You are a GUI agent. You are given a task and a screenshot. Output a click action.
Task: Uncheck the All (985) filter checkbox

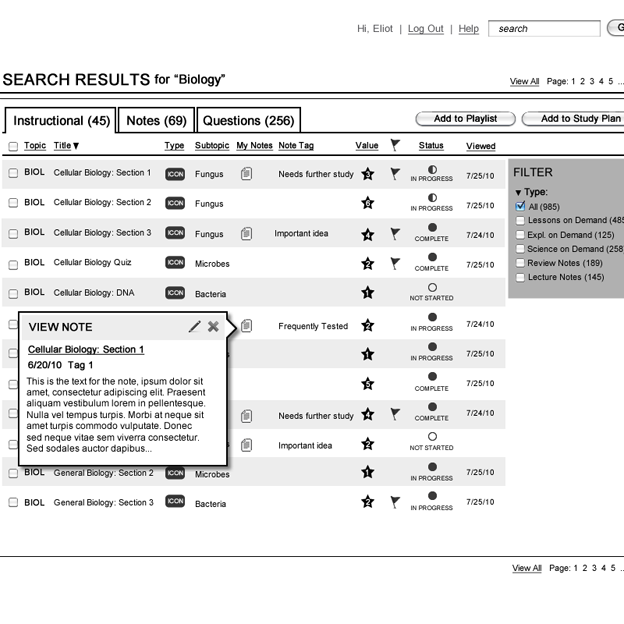pyautogui.click(x=520, y=207)
